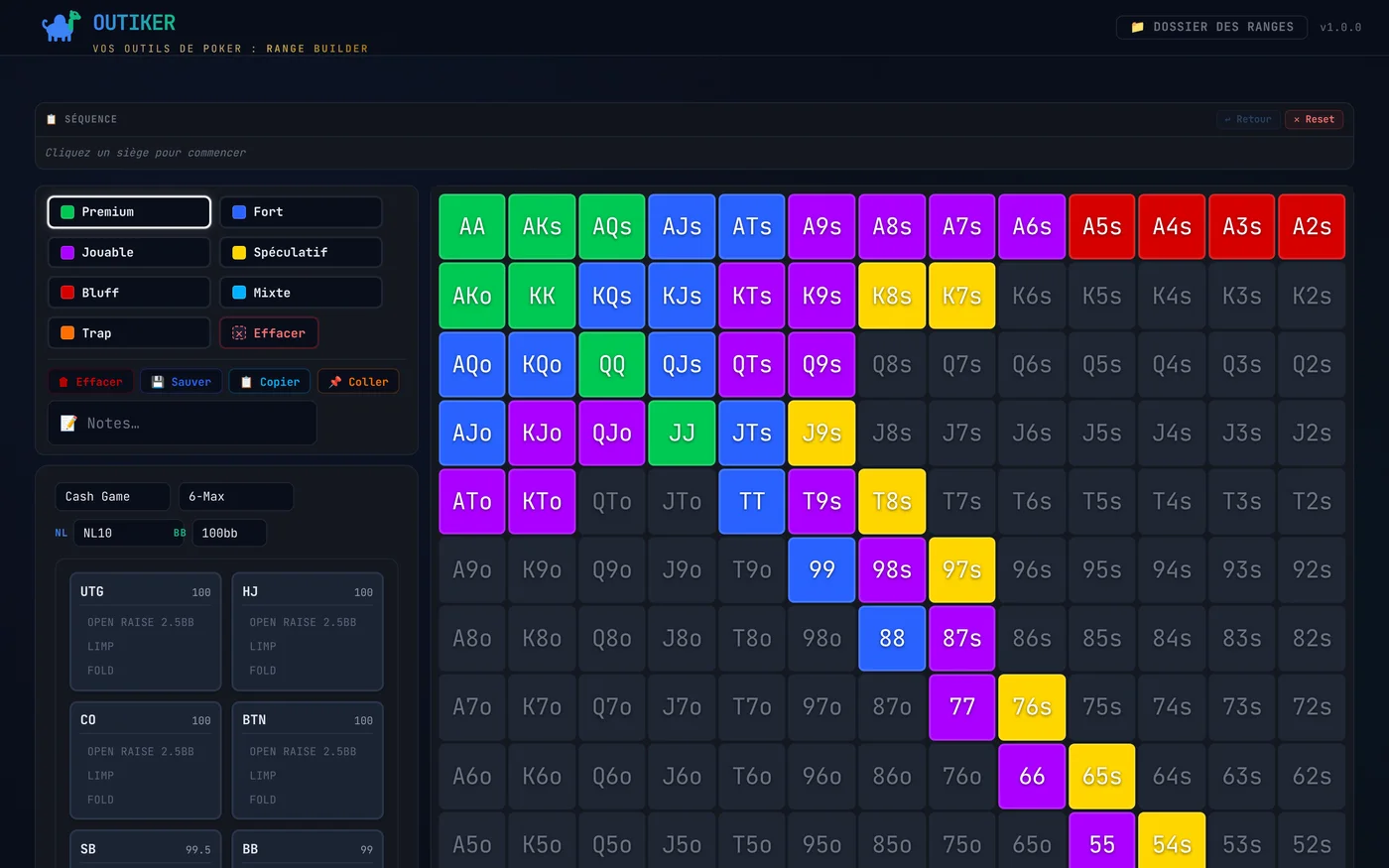1389x868 pixels.
Task: Open the NL10 stakes dropdown
Action: (x=129, y=533)
